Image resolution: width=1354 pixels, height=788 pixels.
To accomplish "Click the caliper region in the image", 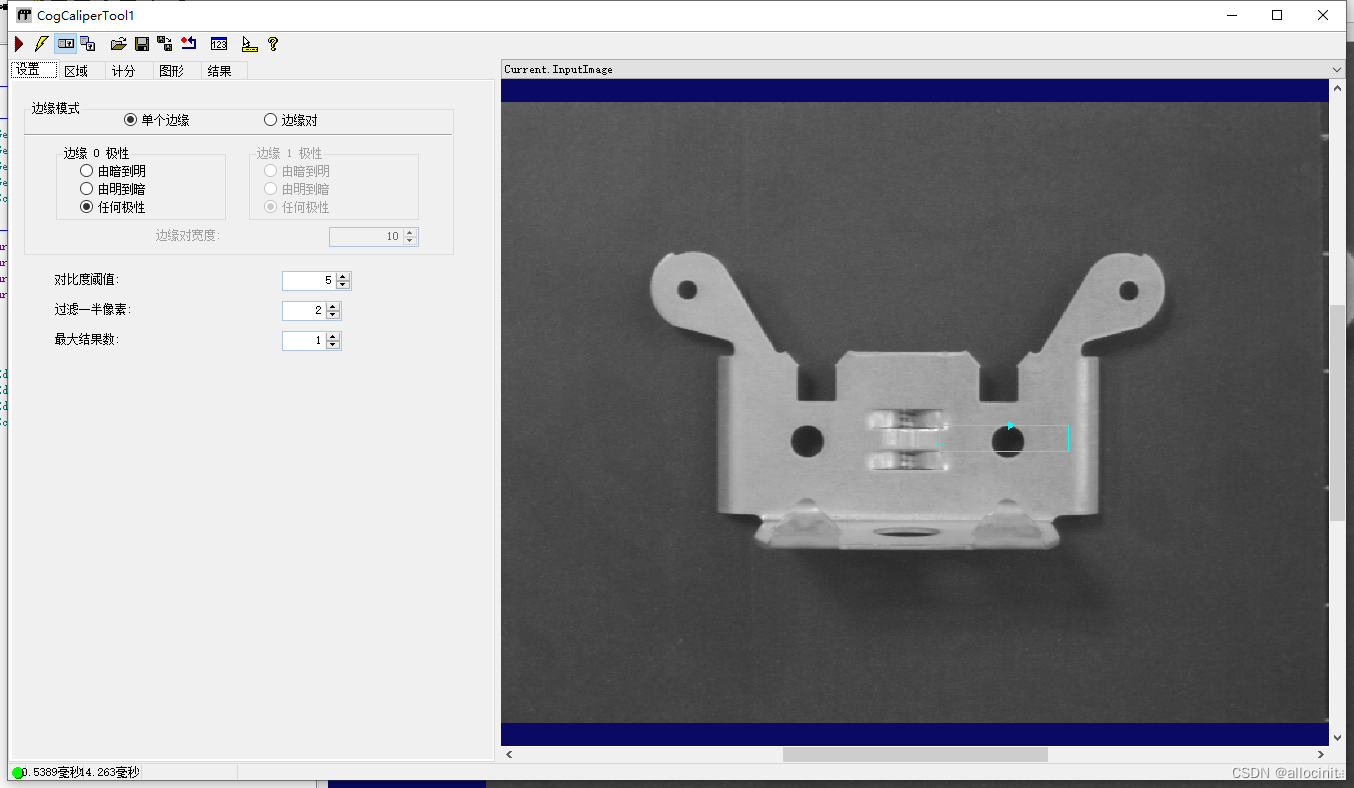I will 1003,438.
